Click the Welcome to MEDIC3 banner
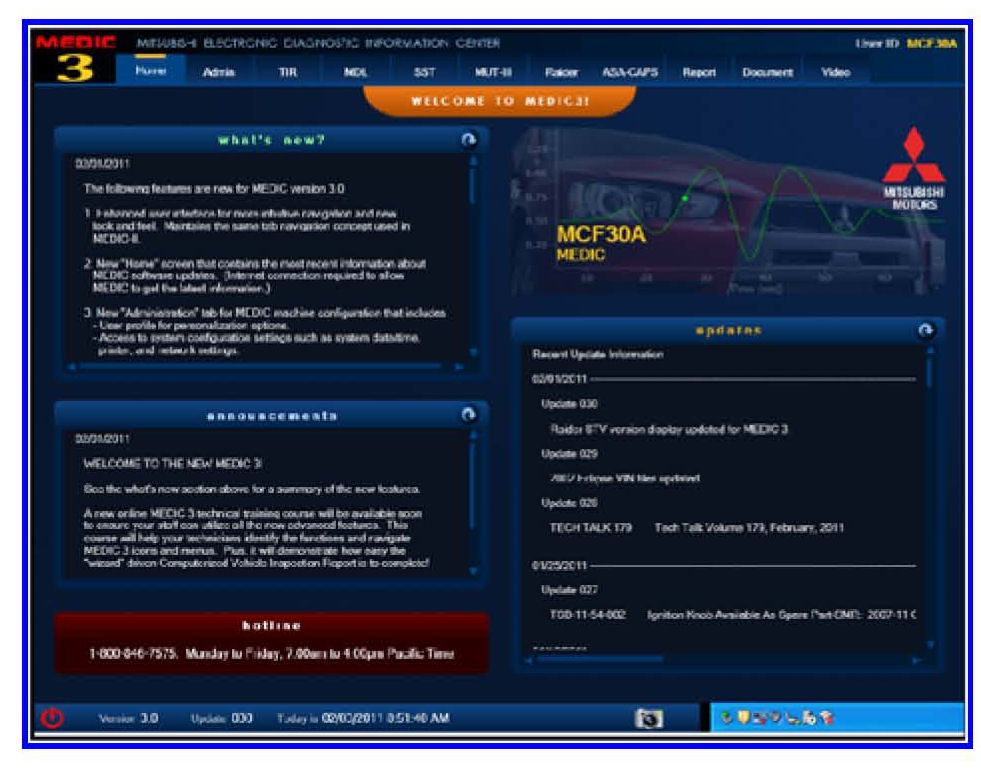 tap(499, 101)
